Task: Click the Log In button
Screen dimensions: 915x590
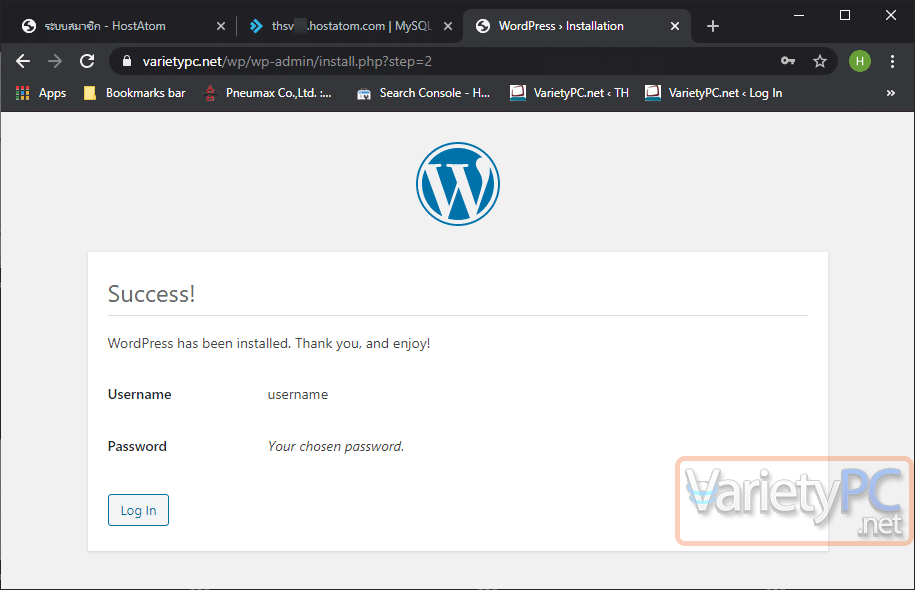Action: click(x=138, y=510)
